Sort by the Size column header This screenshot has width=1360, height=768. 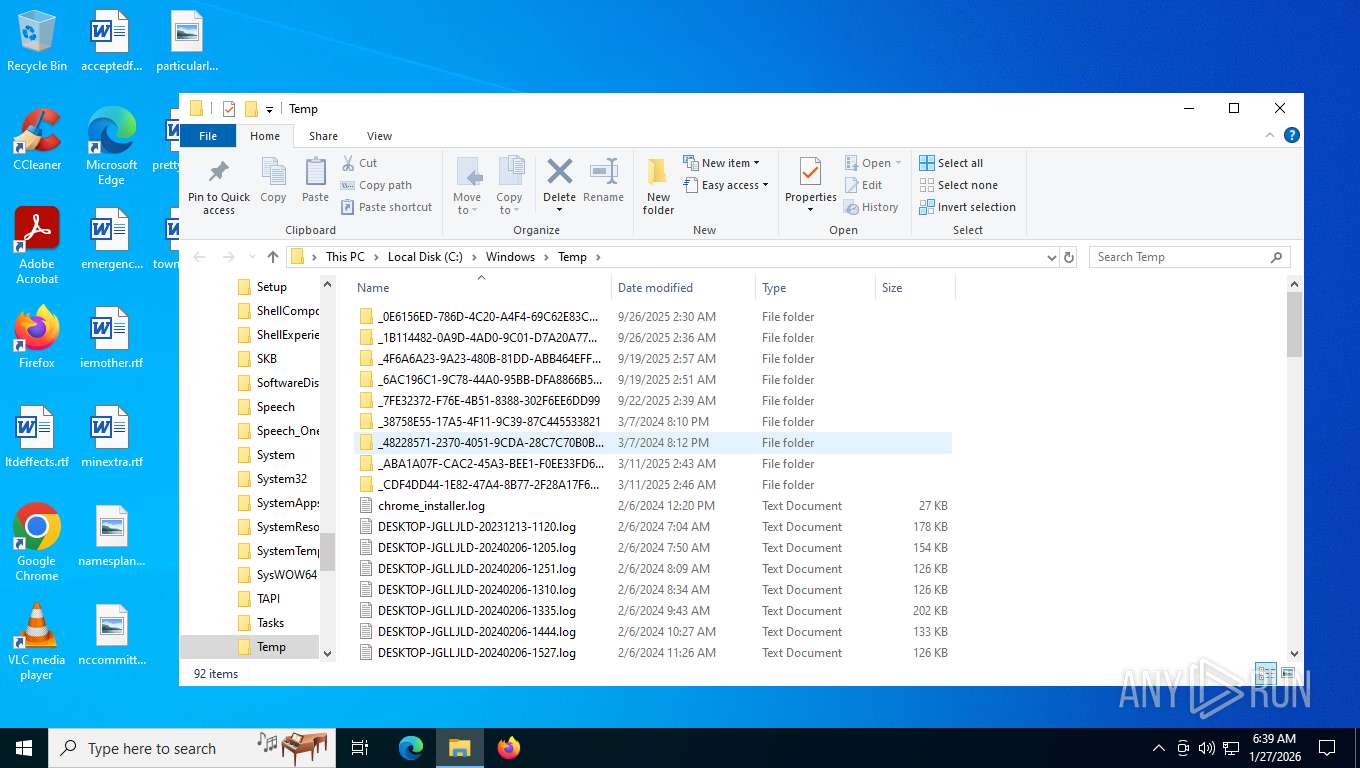915,287
